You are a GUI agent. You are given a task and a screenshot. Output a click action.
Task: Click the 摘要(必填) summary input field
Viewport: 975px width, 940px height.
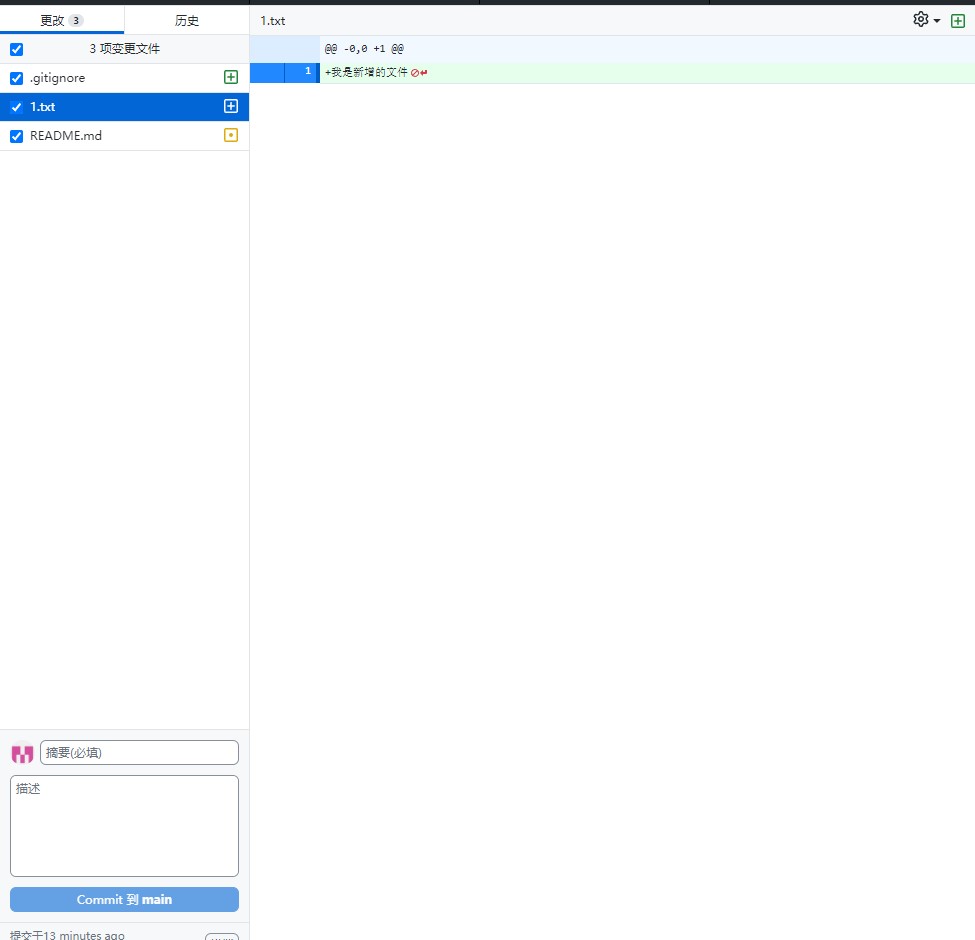pyautogui.click(x=139, y=753)
